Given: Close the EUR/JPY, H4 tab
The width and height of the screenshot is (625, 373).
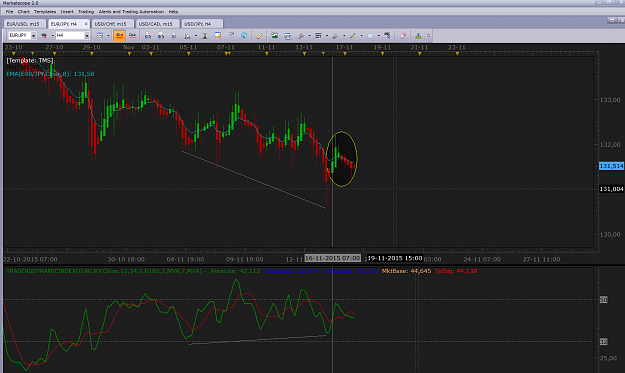Looking at the screenshot, I should [86, 24].
